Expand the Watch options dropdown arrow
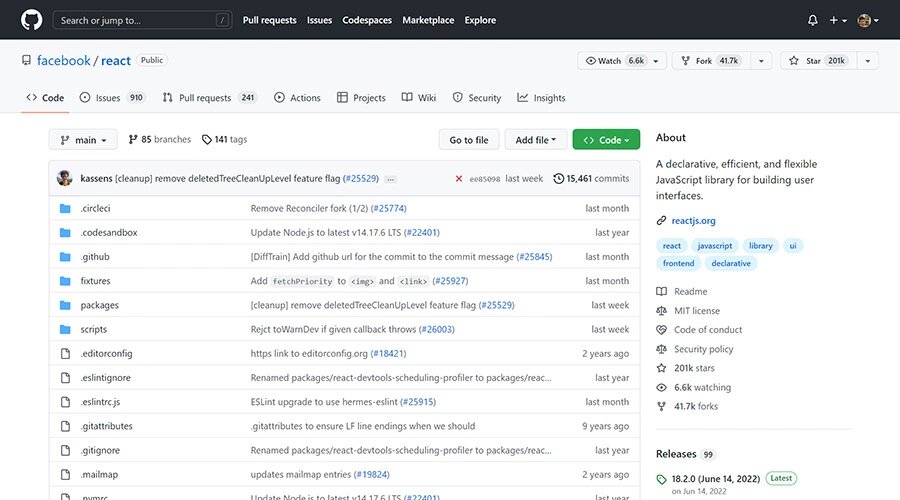Image resolution: width=900 pixels, height=500 pixels. [656, 60]
